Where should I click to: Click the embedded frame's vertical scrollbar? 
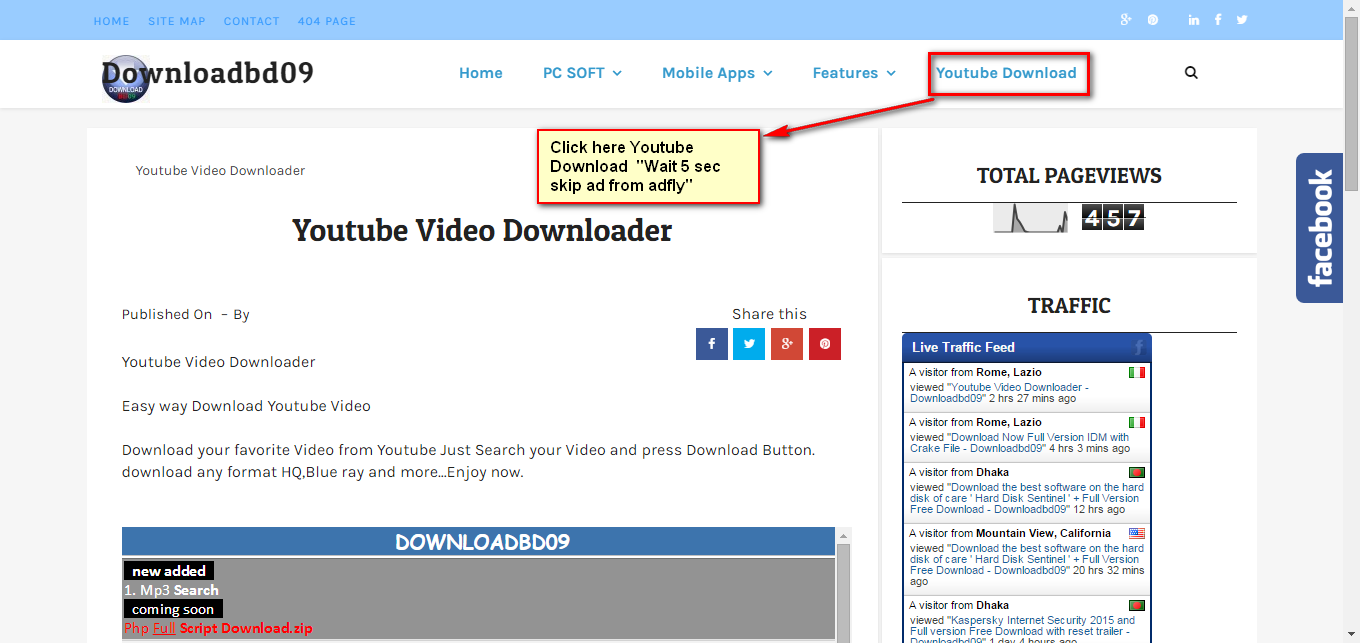843,585
